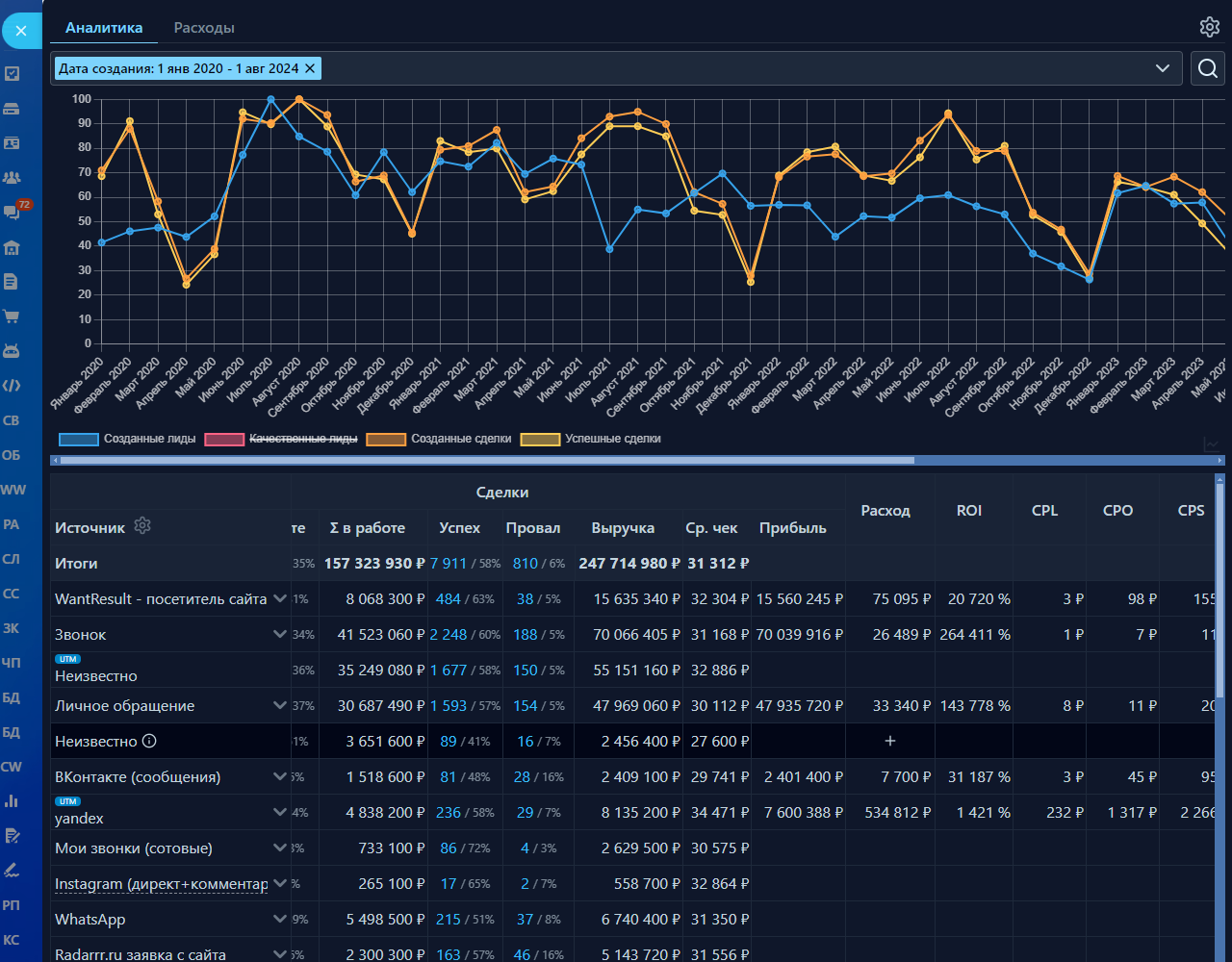Expand the WhatsApp source row
The height and width of the screenshot is (962, 1232).
coord(279,919)
